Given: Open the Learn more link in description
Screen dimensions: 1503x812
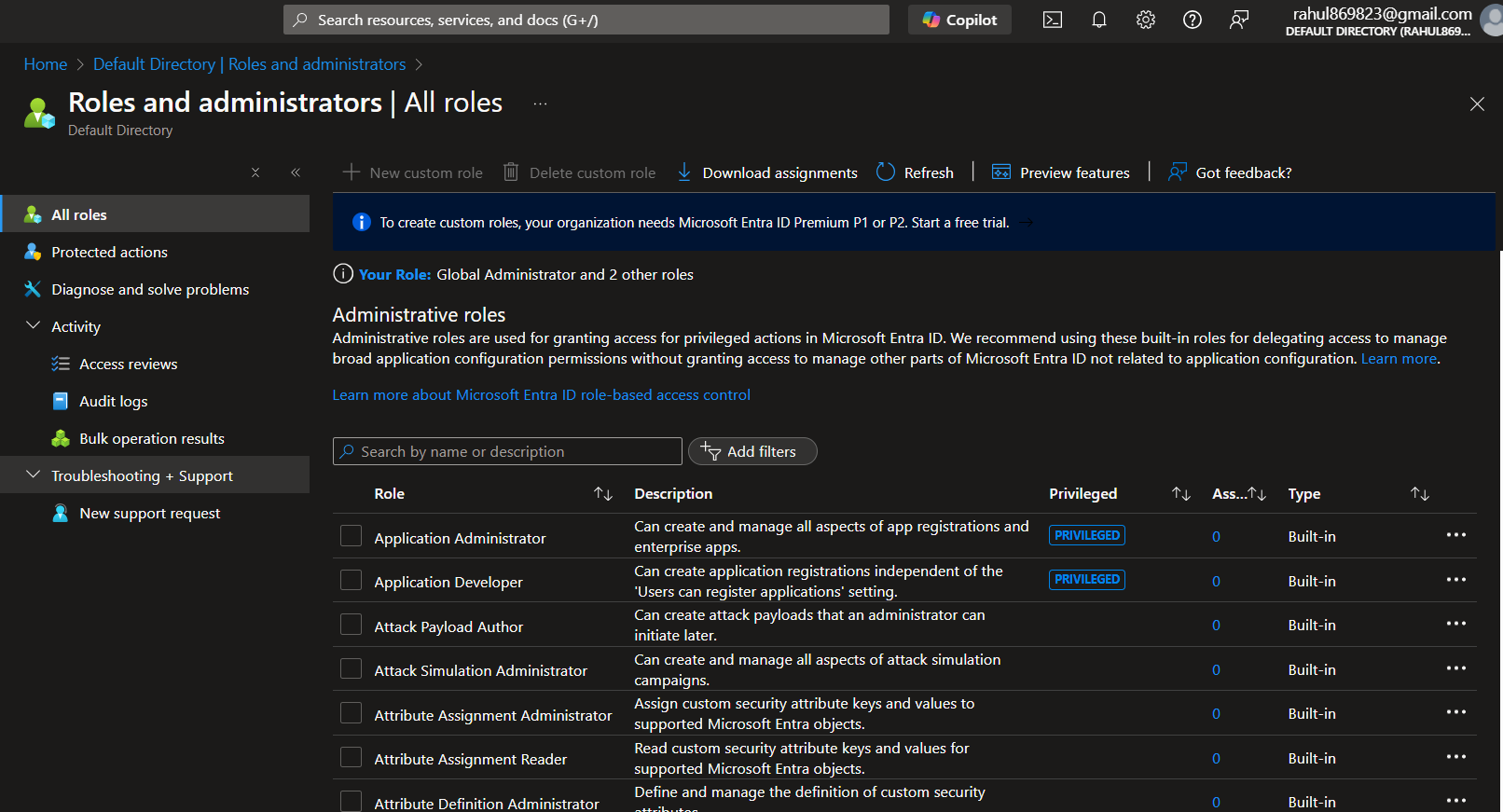Looking at the screenshot, I should tap(1399, 359).
